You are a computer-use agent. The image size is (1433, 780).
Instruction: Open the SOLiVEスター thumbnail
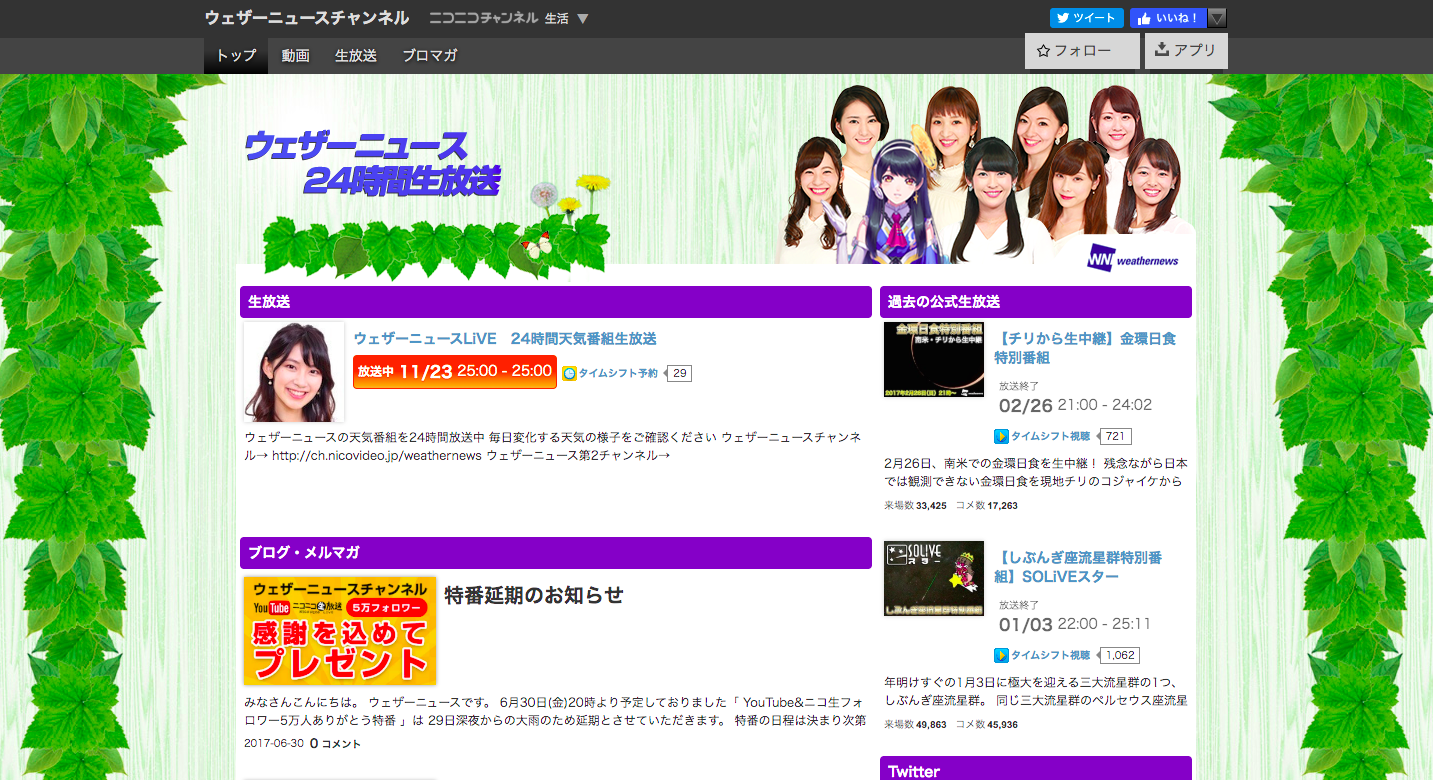tap(934, 578)
